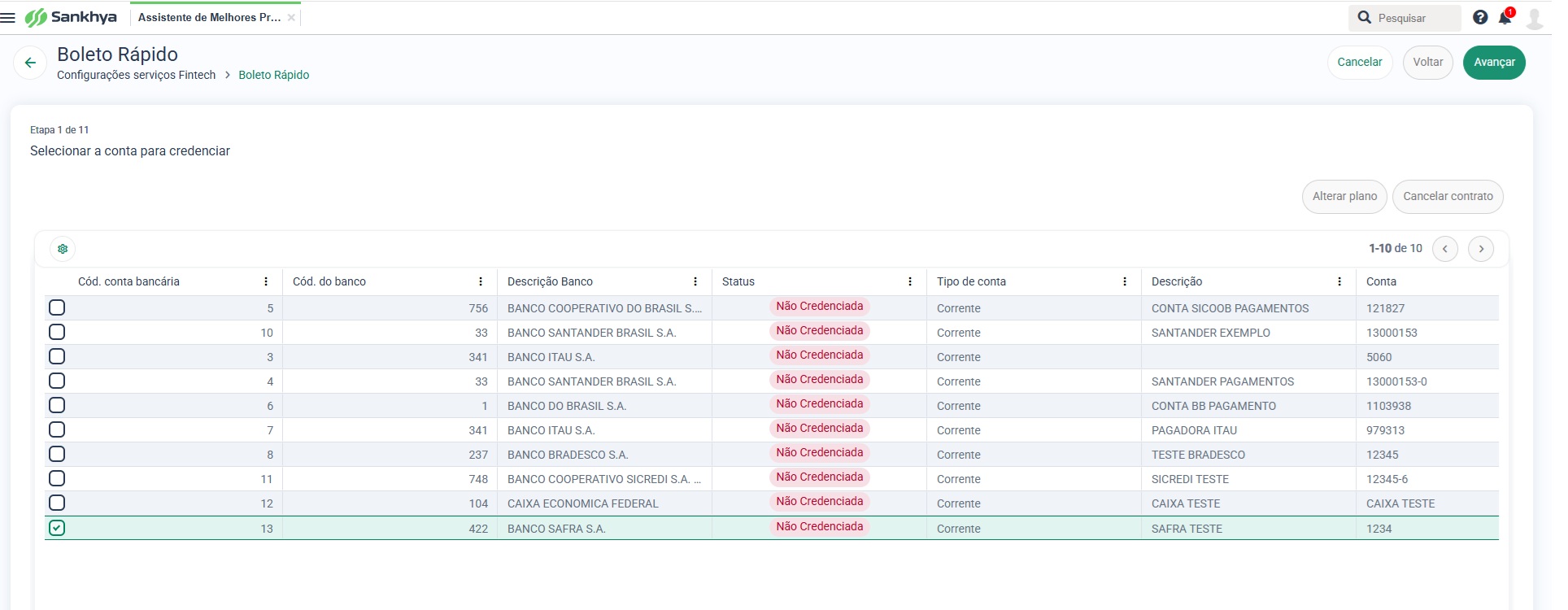Click account number 13000153-0

coord(1396,381)
